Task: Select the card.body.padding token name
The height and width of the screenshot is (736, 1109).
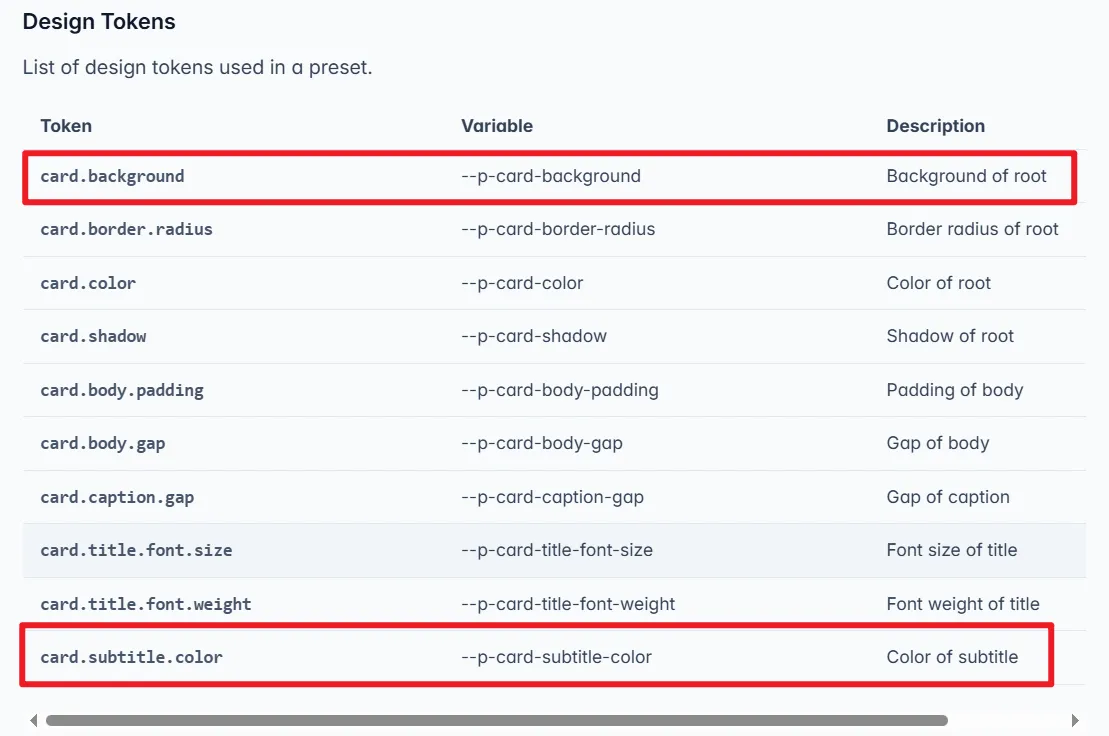Action: click(x=122, y=390)
